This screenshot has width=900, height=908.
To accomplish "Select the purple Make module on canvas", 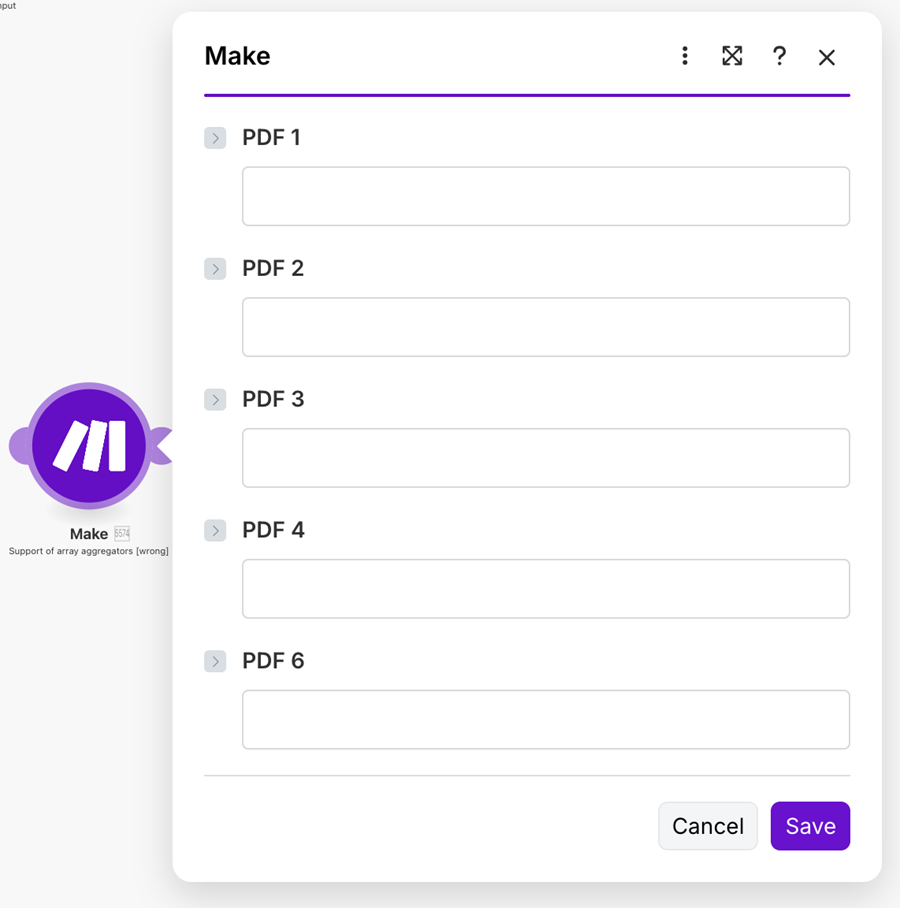I will click(x=89, y=445).
